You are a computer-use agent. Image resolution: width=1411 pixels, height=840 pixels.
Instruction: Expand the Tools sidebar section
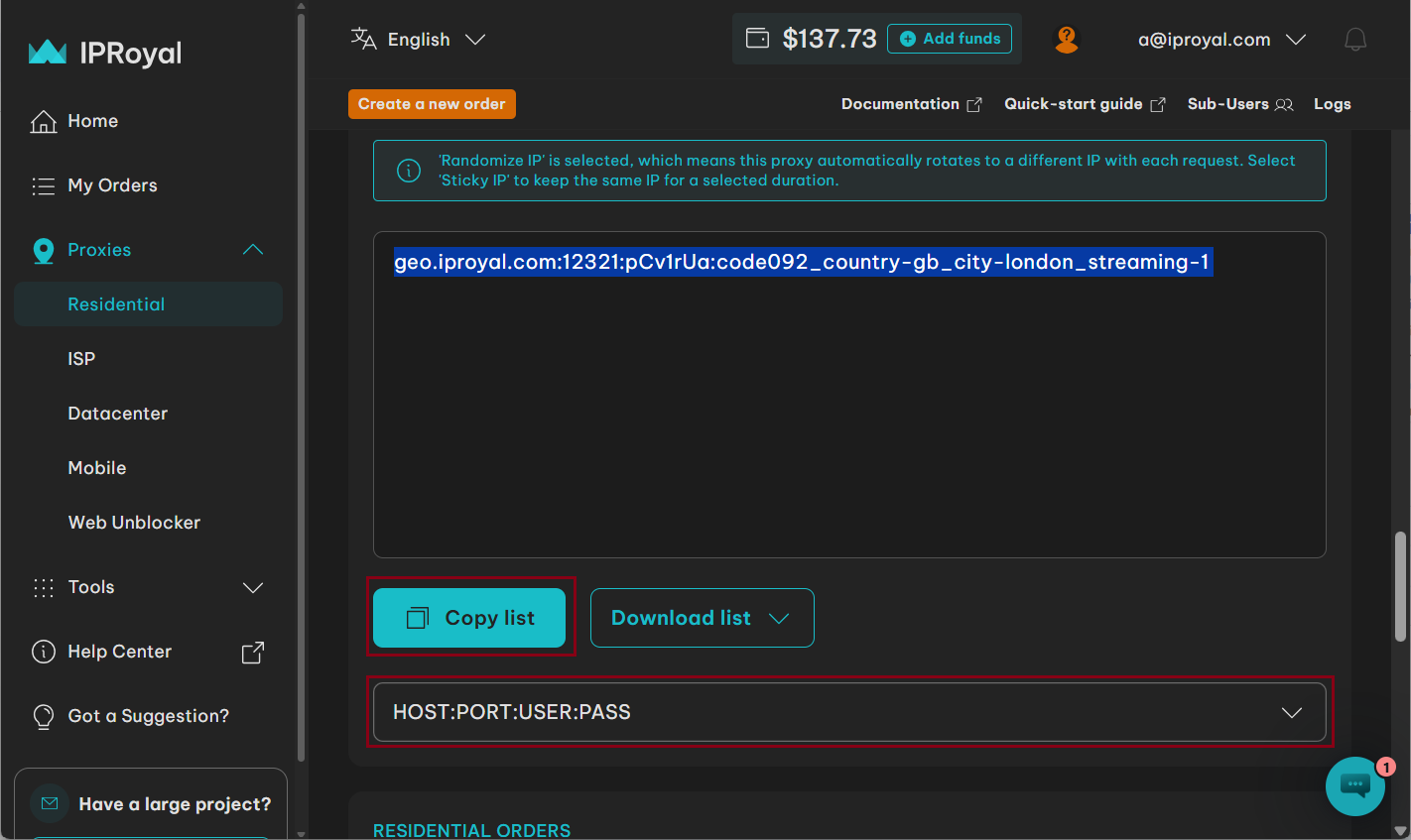[253, 587]
